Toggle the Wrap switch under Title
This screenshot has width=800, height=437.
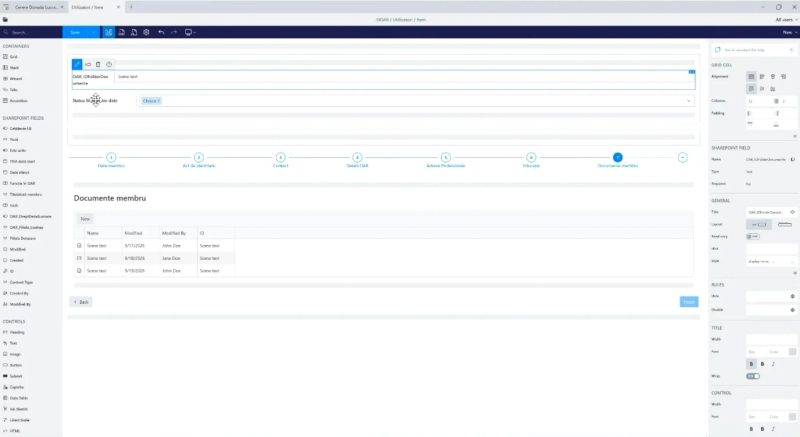pyautogui.click(x=753, y=376)
